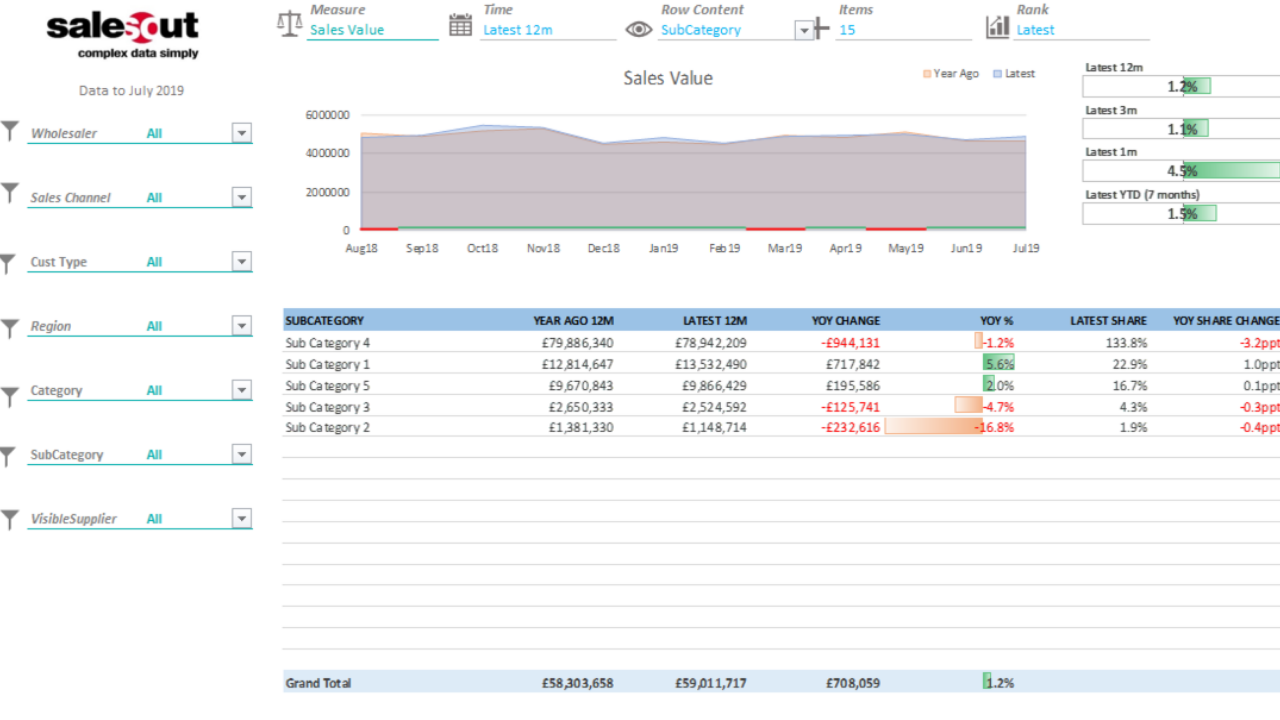The height and width of the screenshot is (720, 1280).
Task: Open the Row Content SubCategory dropdown arrow
Action: 804,31
